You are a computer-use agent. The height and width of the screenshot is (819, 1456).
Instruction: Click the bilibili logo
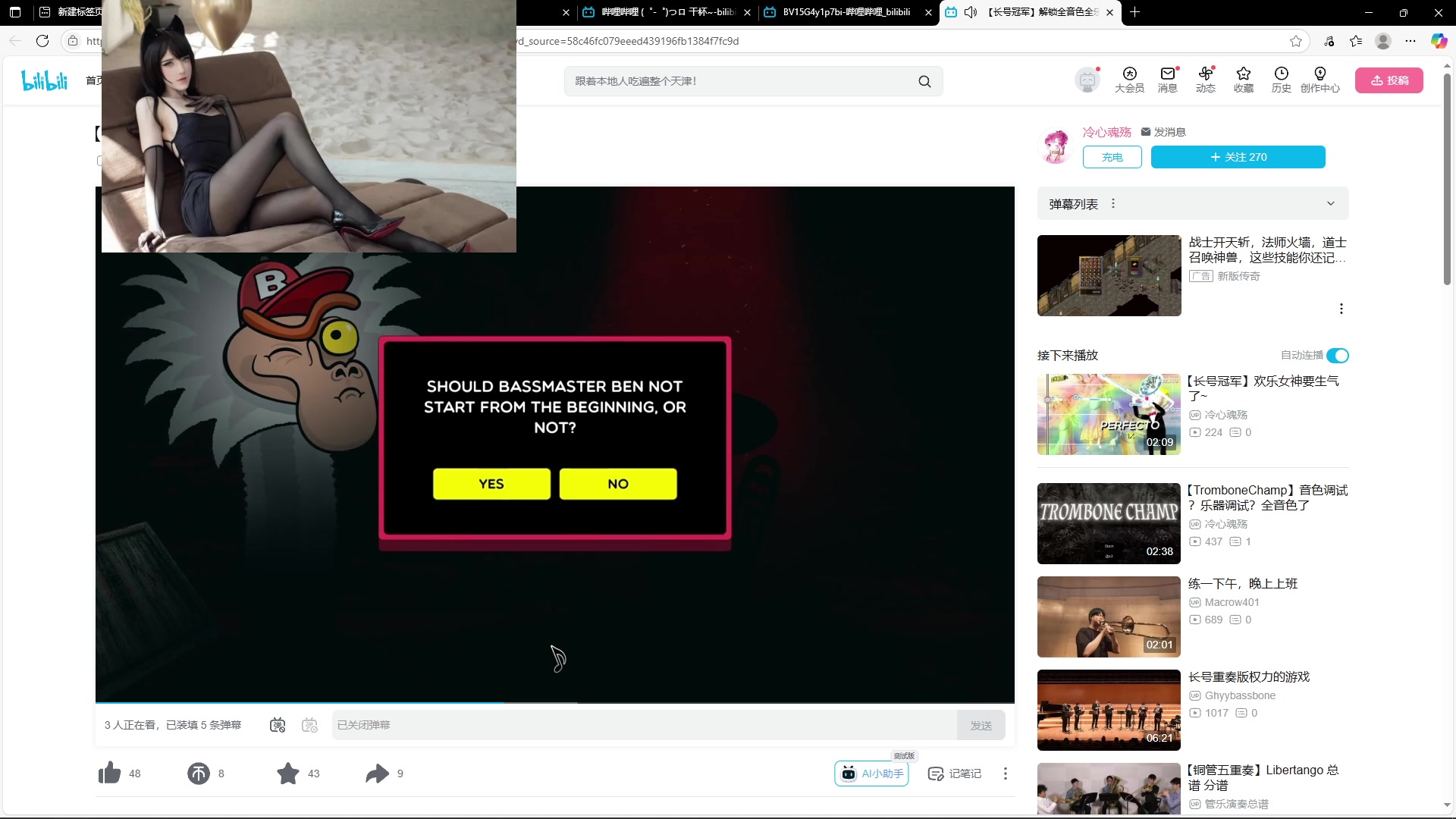[45, 80]
